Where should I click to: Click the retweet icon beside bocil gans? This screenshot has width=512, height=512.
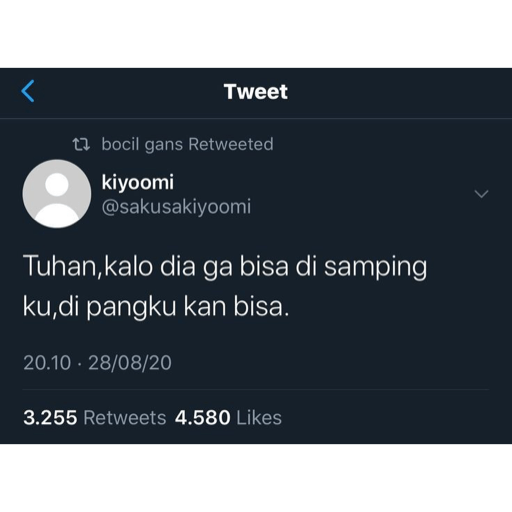[x=81, y=145]
